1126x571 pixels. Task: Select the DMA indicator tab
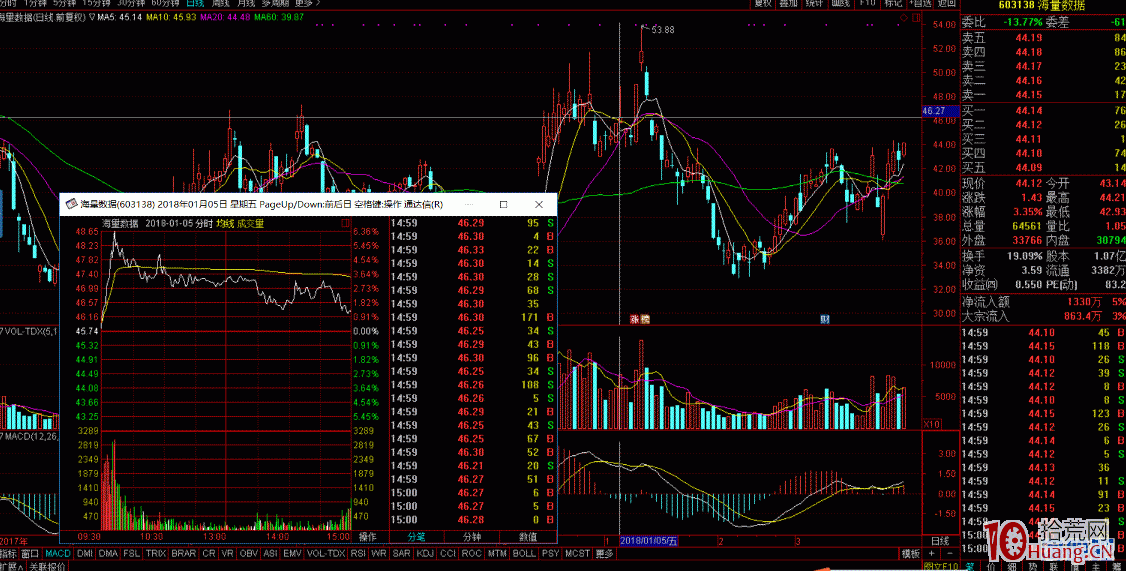[x=108, y=554]
